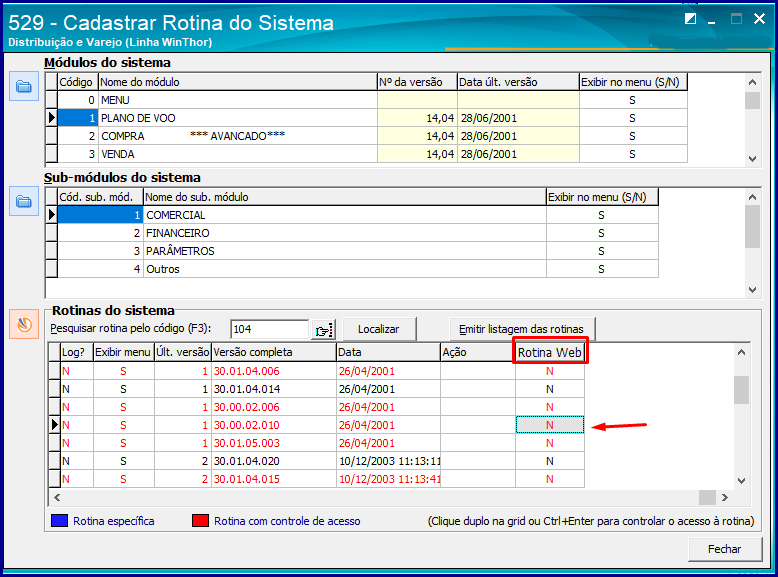Click the row selector beside PARÂMETROS
The image size is (778, 577).
tap(52, 251)
